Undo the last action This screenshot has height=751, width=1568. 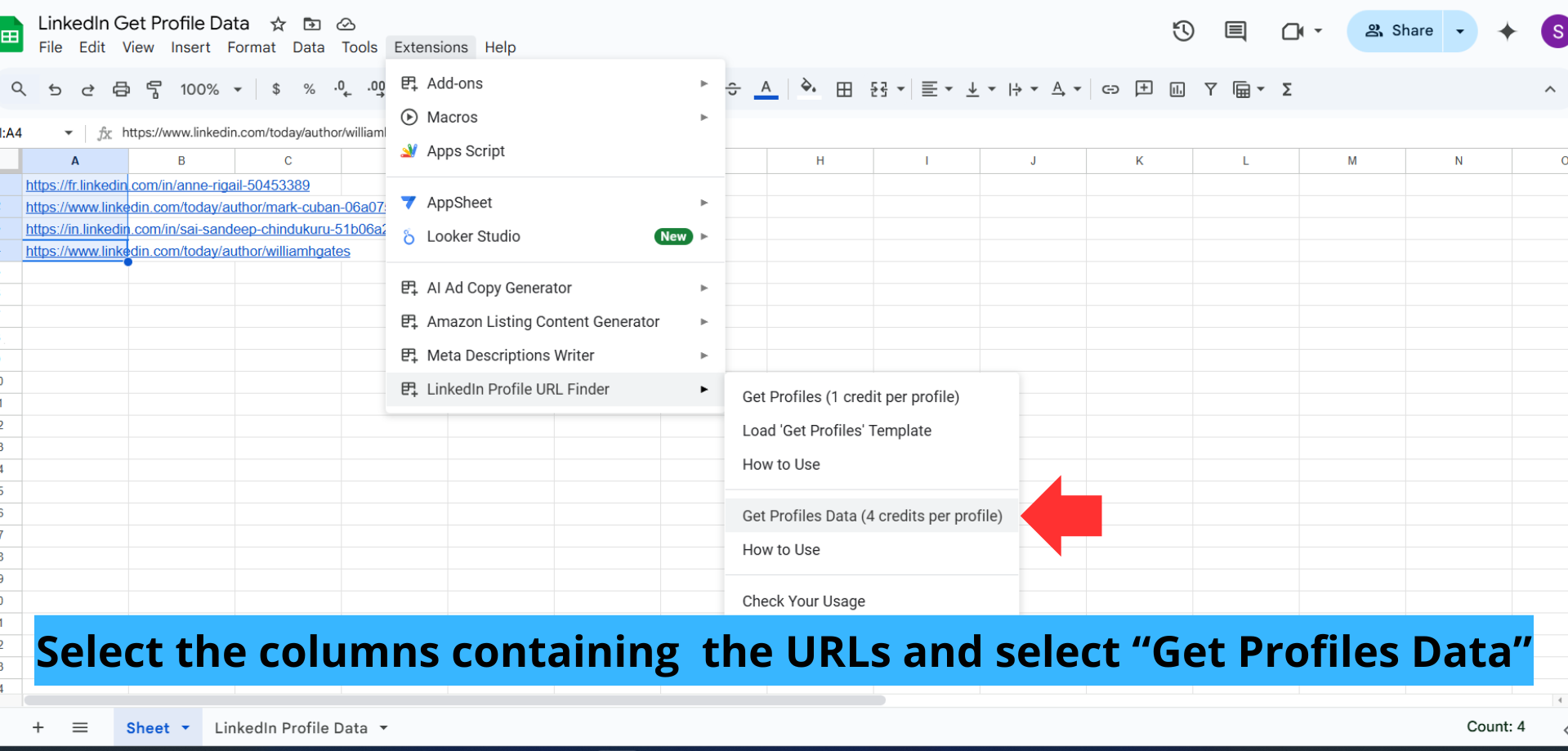[55, 89]
